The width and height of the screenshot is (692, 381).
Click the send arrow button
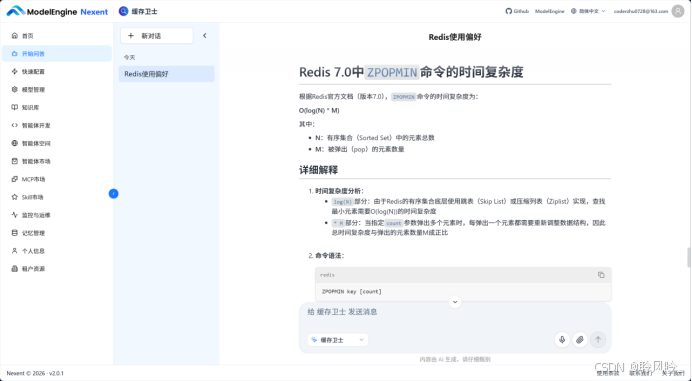pyautogui.click(x=598, y=340)
